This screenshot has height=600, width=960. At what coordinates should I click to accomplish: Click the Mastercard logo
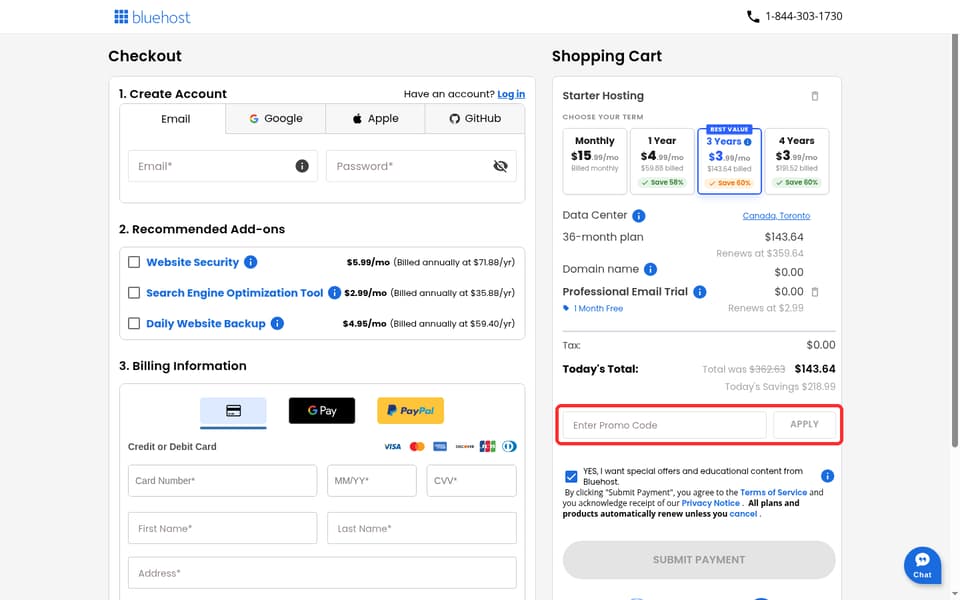point(417,447)
